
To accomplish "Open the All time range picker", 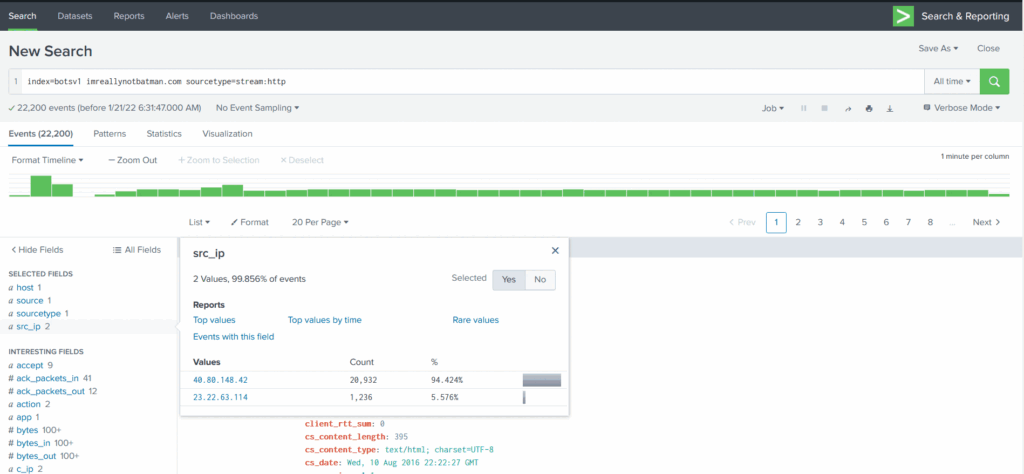I will click(952, 82).
